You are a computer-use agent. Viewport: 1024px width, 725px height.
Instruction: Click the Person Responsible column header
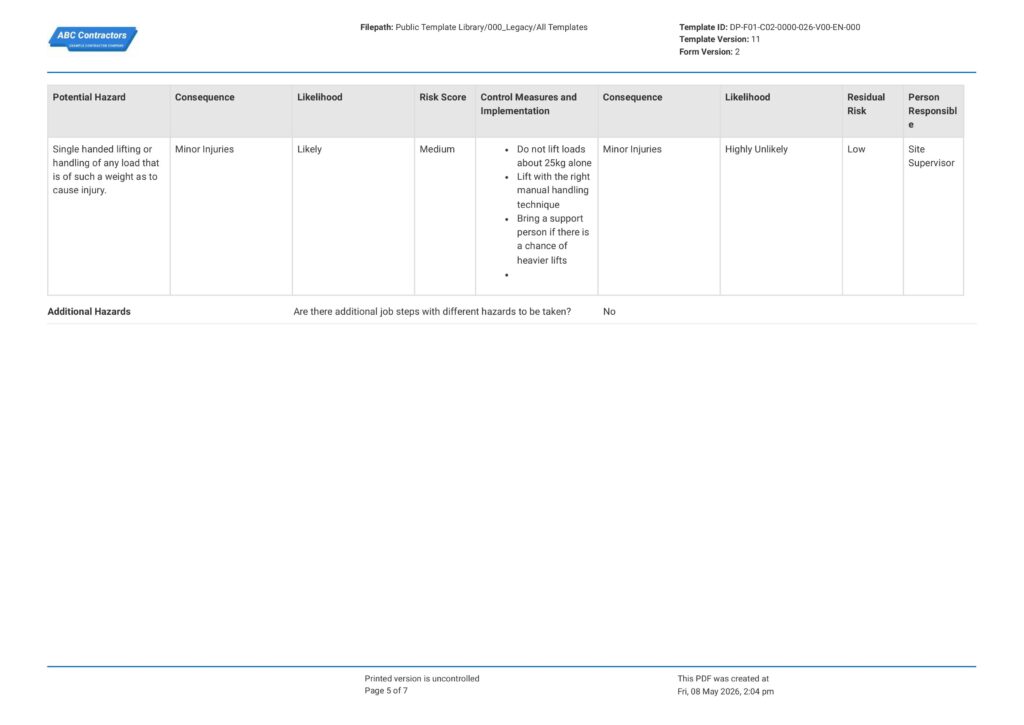(932, 110)
